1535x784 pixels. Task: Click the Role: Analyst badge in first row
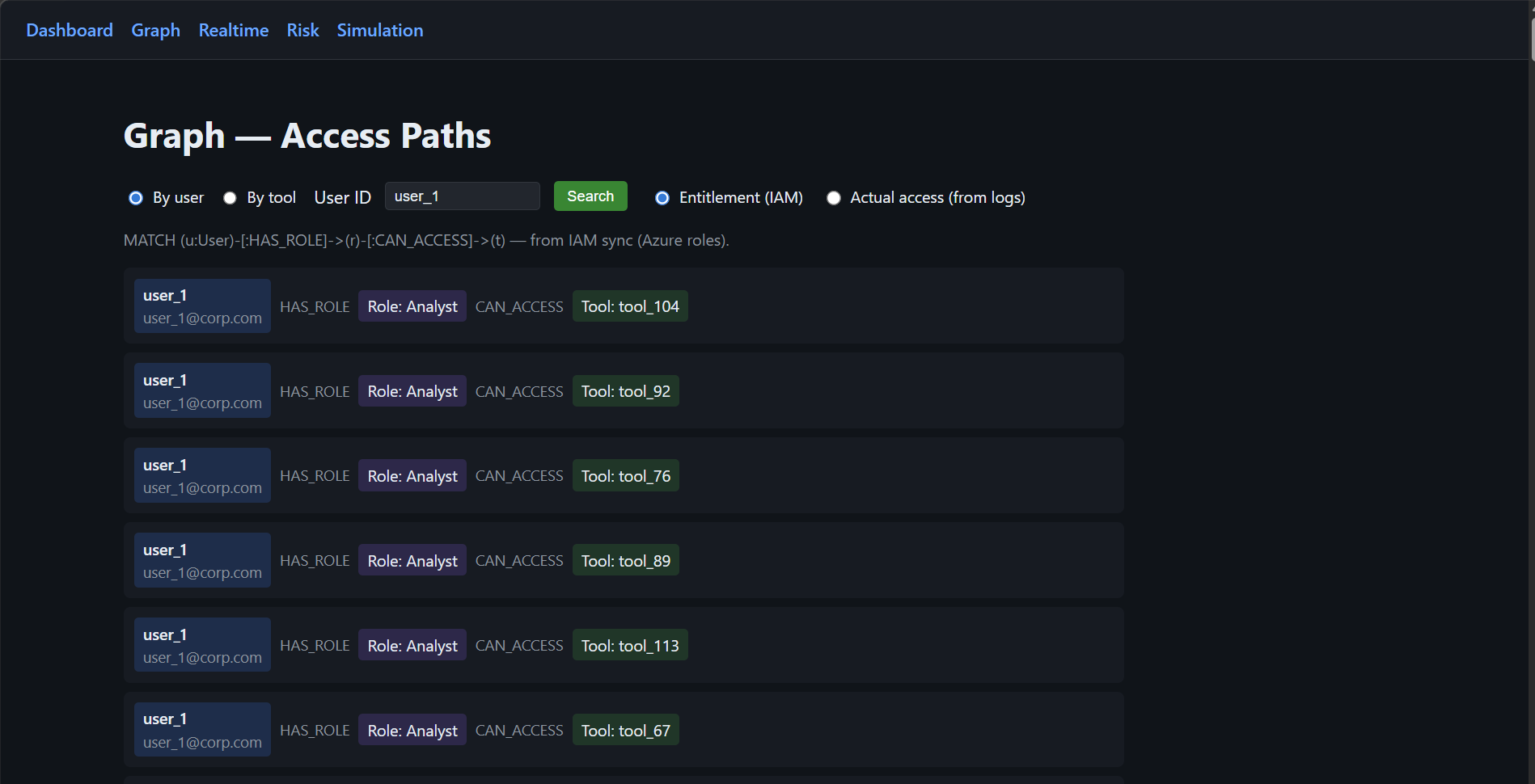point(412,306)
